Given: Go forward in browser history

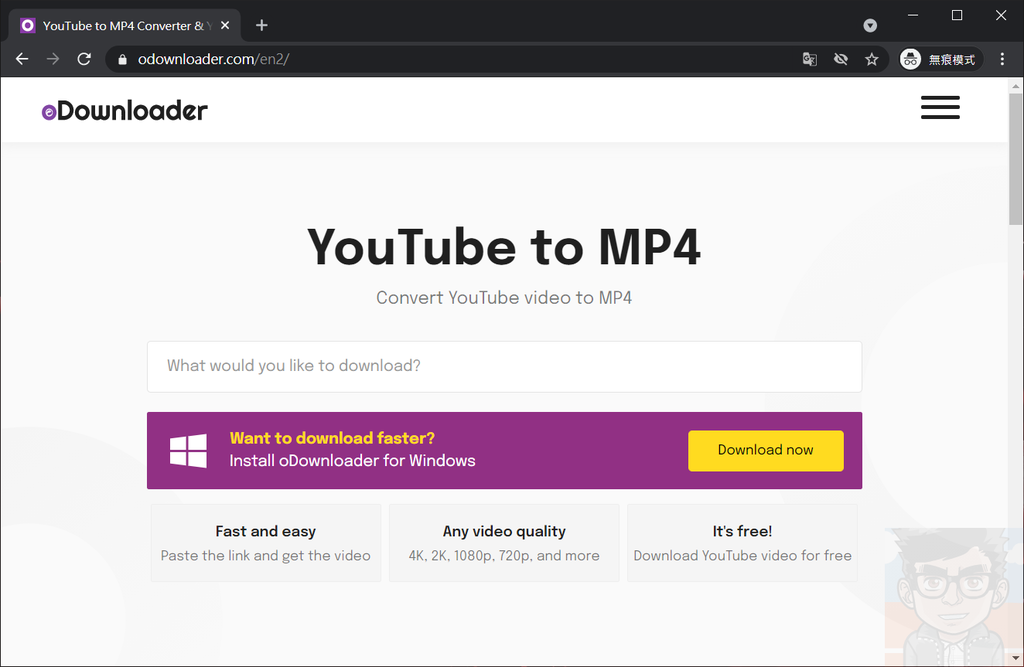Looking at the screenshot, I should [x=53, y=59].
